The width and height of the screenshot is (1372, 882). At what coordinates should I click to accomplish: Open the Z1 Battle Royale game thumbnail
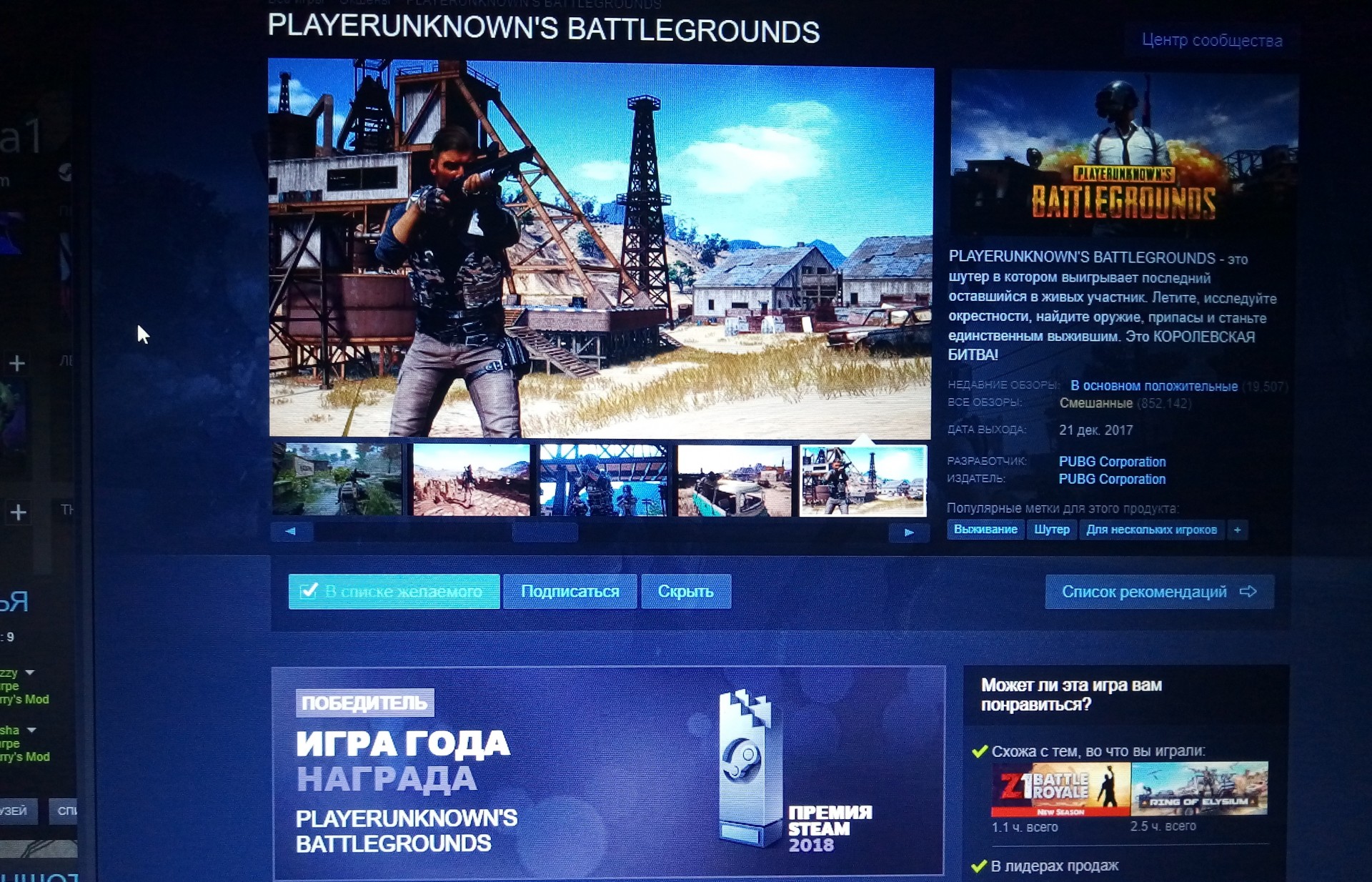[x=1060, y=789]
